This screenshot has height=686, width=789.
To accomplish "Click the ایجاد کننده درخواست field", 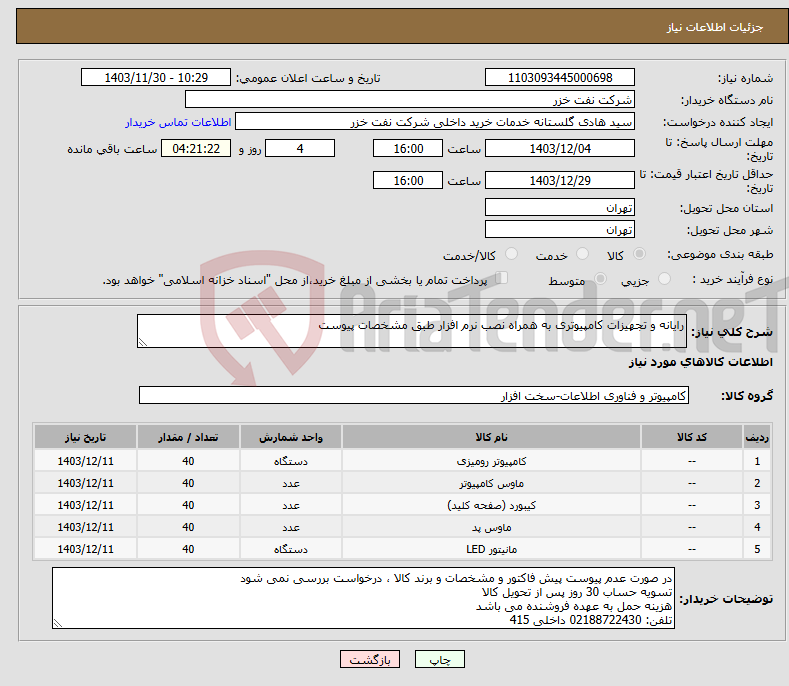I will (435, 122).
